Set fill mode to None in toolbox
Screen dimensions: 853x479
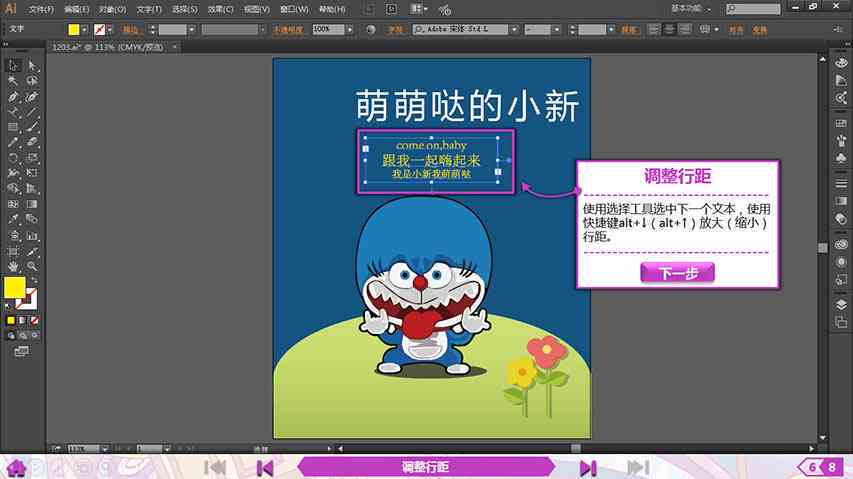point(34,321)
